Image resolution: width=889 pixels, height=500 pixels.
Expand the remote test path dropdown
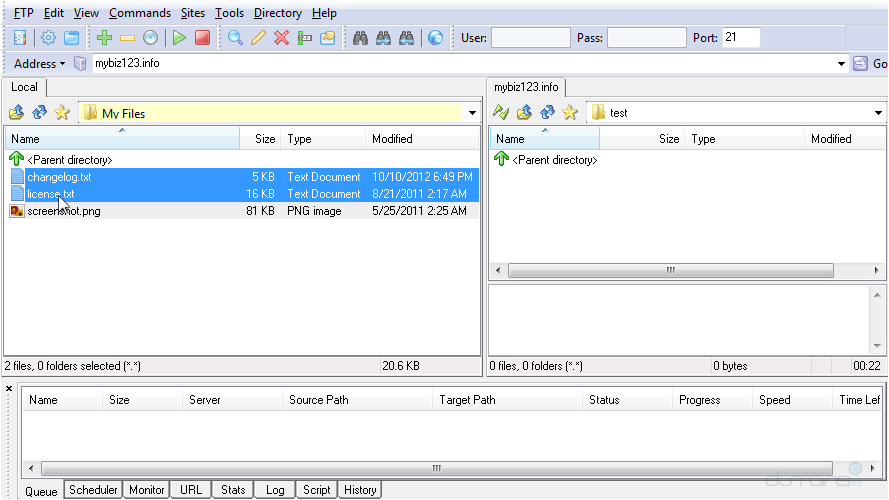click(x=878, y=113)
